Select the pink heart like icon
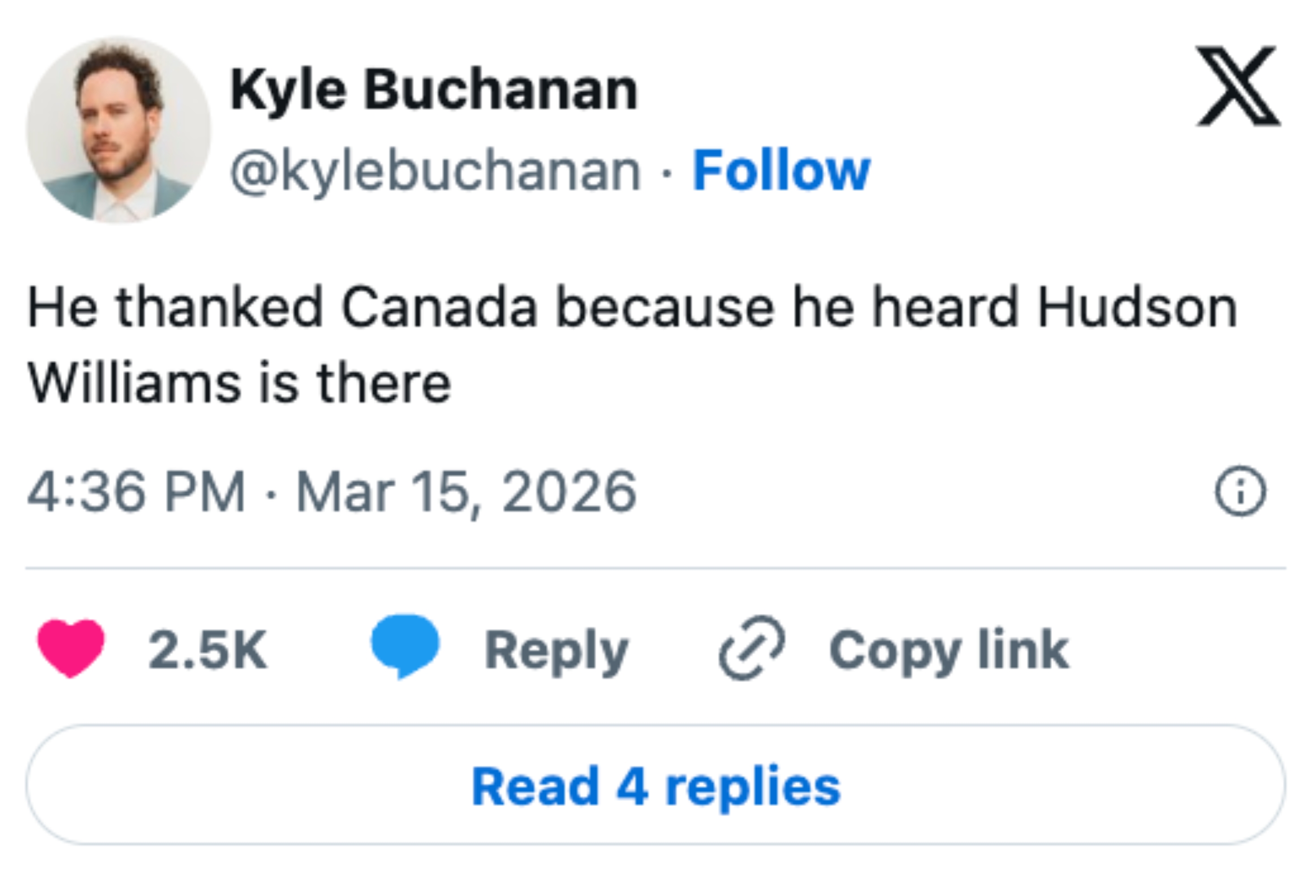Image resolution: width=1316 pixels, height=896 pixels. pos(71,646)
